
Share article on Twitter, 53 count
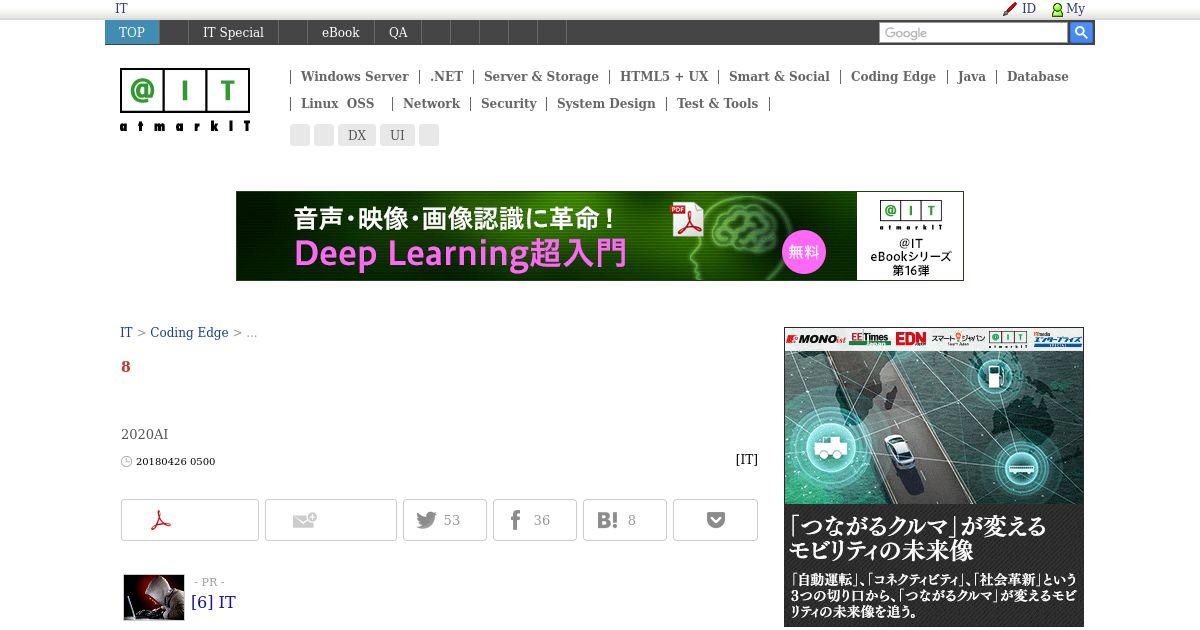coord(445,520)
